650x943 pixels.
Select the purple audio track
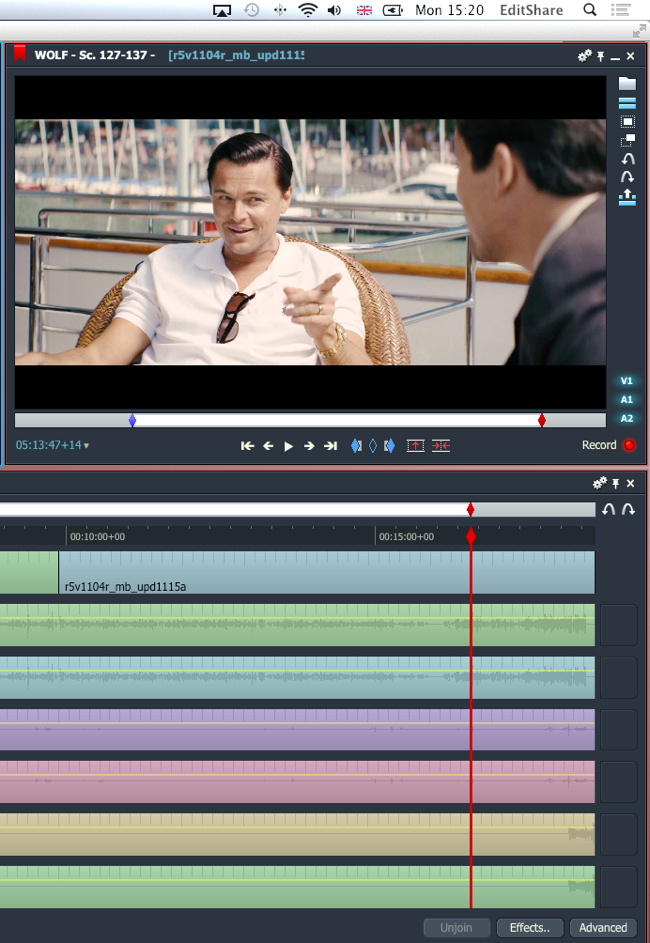coord(297,730)
